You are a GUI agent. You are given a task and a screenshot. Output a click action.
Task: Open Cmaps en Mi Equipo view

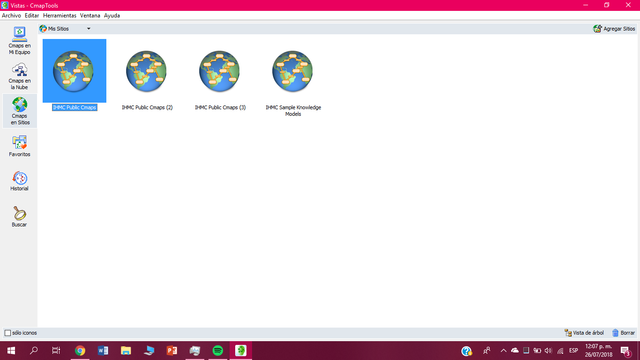click(x=19, y=41)
